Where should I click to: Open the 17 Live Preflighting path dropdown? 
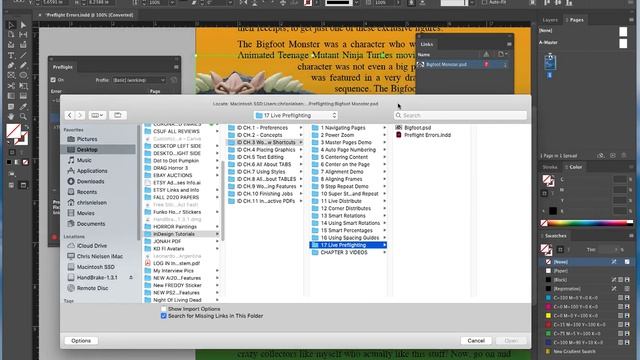pyautogui.click(x=296, y=116)
